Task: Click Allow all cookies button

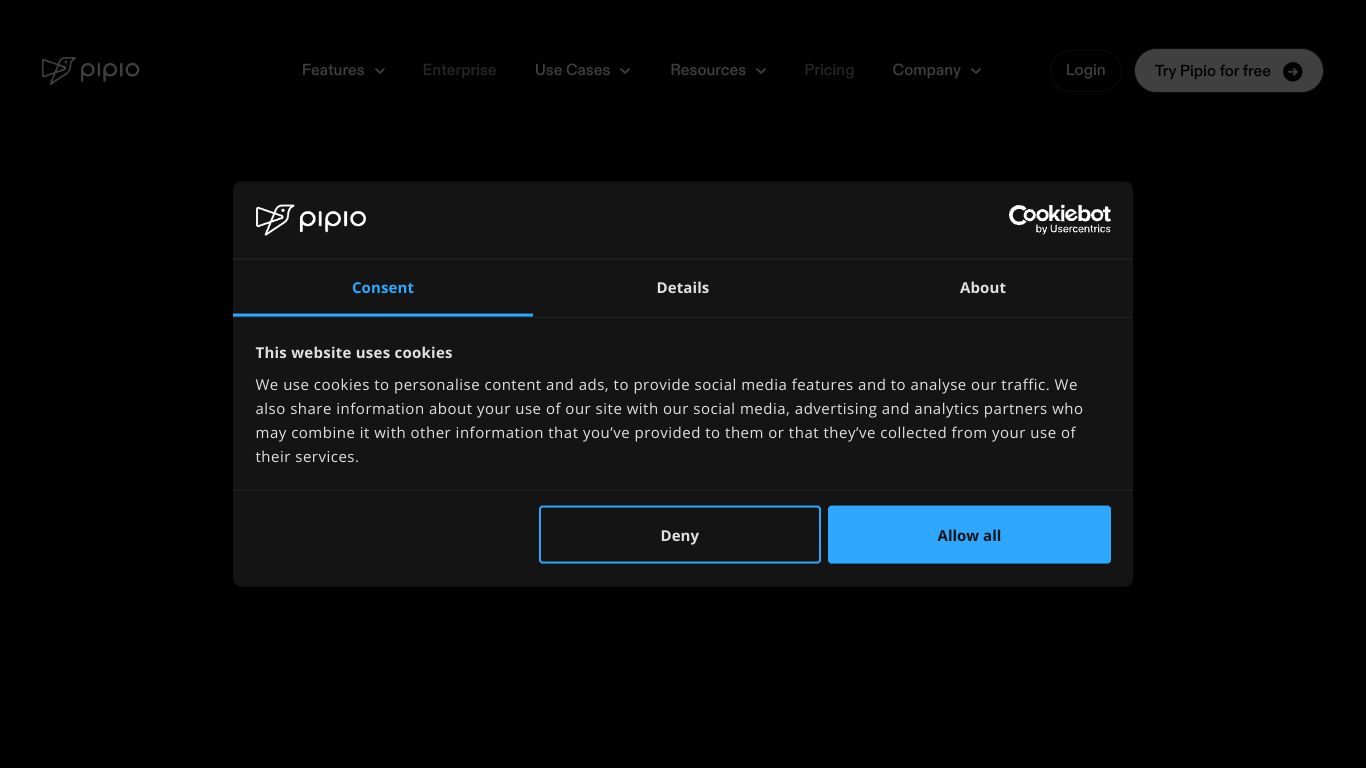Action: click(969, 535)
